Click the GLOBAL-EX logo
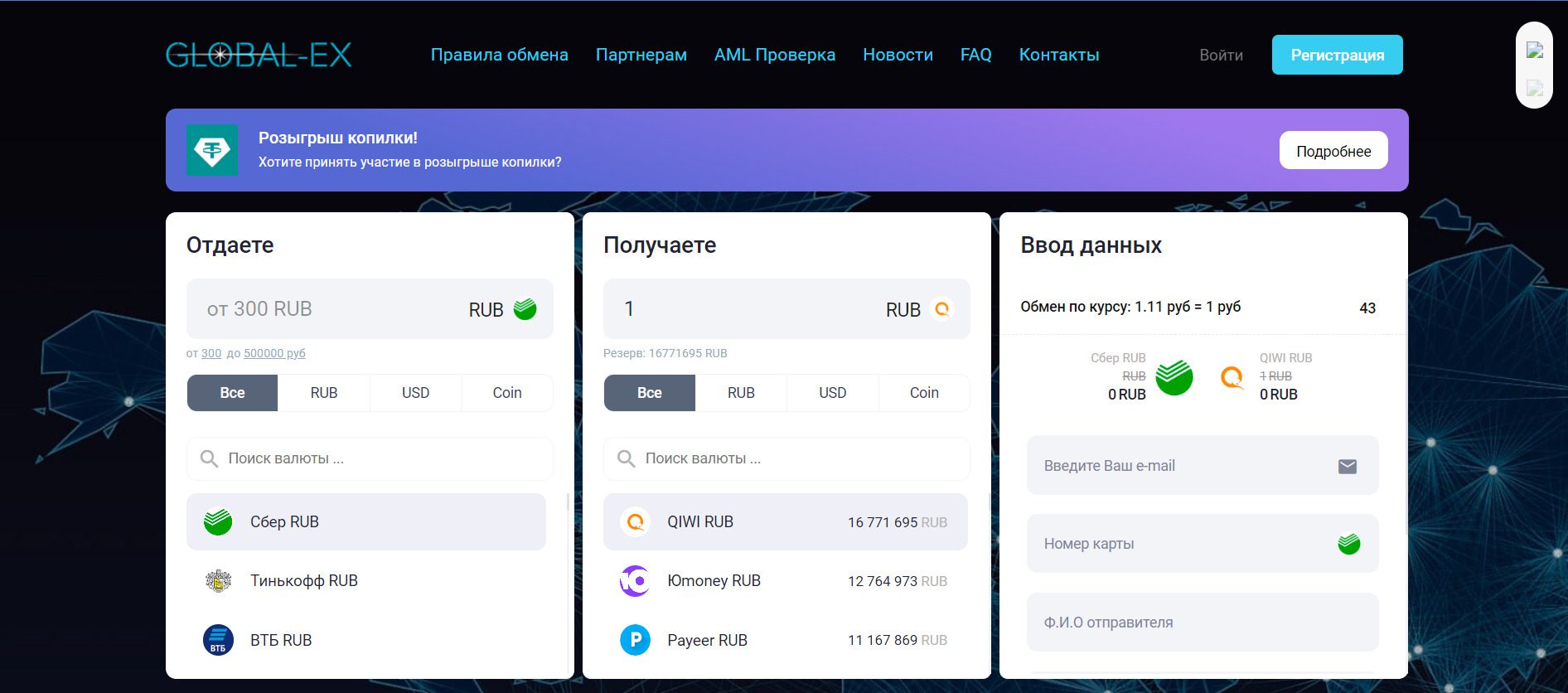The height and width of the screenshot is (693, 1568). tap(259, 55)
